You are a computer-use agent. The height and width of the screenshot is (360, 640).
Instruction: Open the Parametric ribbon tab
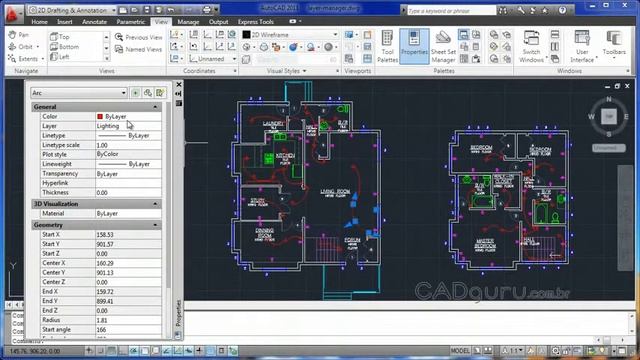130,22
